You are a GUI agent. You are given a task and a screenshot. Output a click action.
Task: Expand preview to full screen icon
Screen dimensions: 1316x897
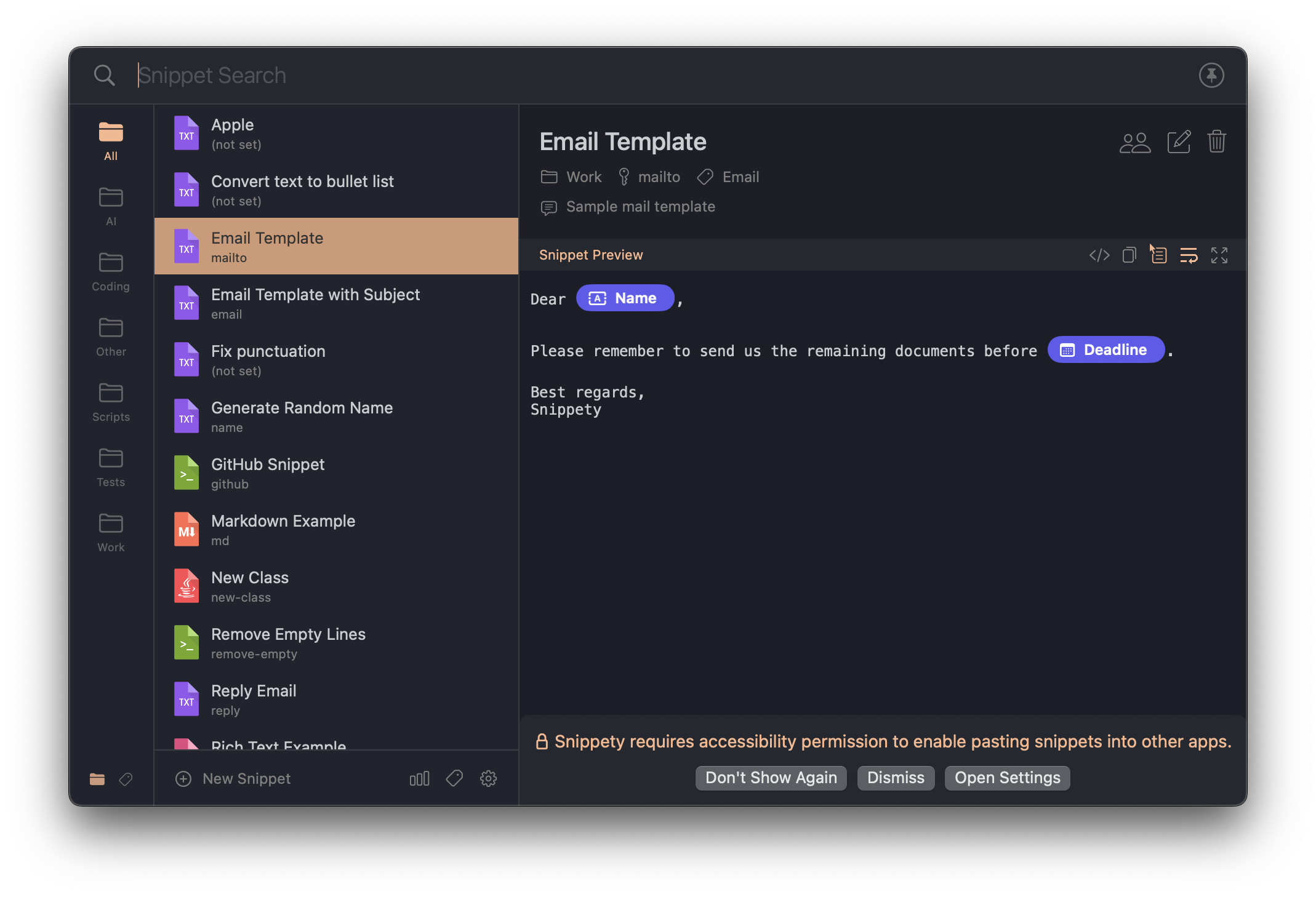[x=1219, y=255]
